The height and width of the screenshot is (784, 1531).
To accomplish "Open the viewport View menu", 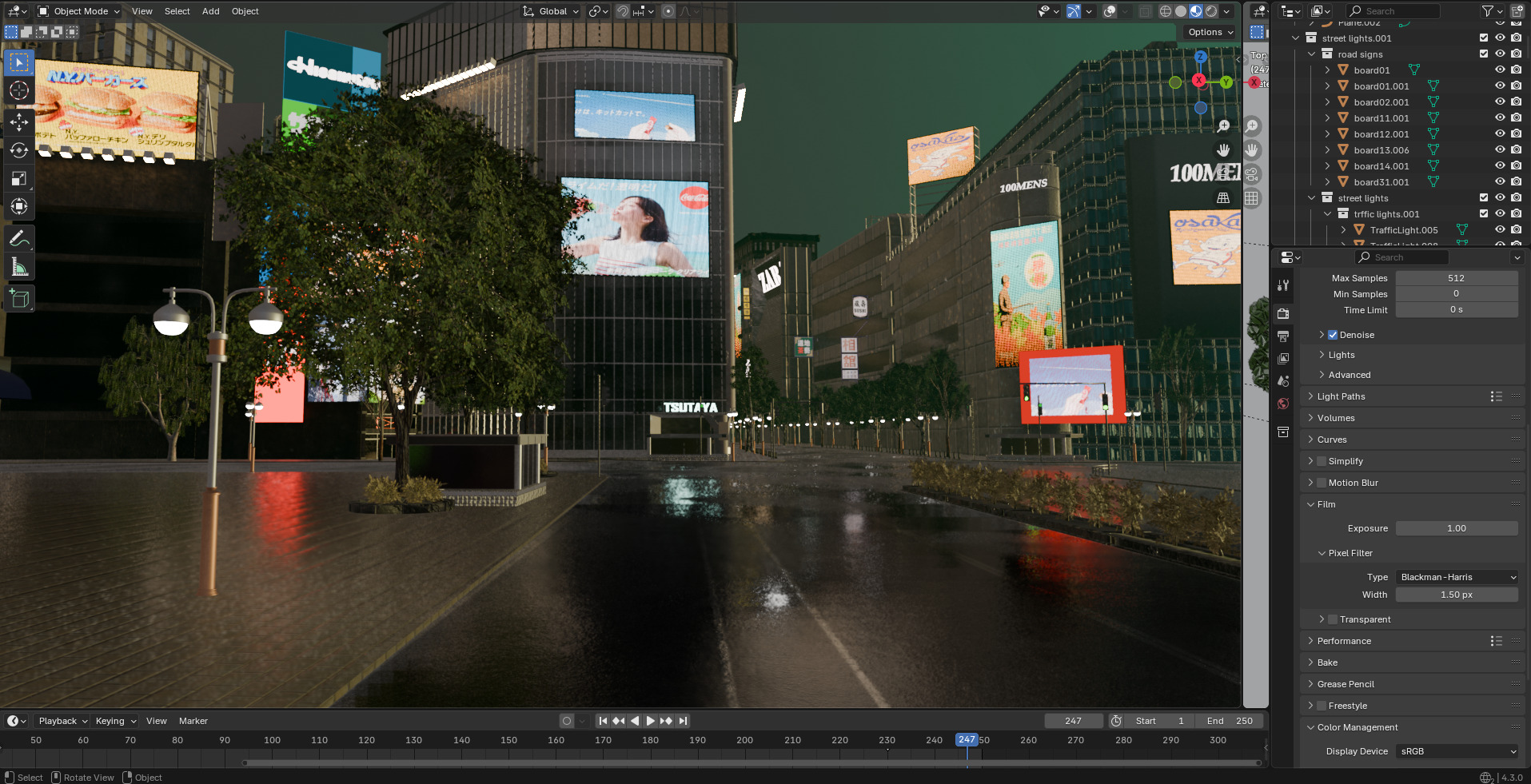I will click(x=142, y=11).
